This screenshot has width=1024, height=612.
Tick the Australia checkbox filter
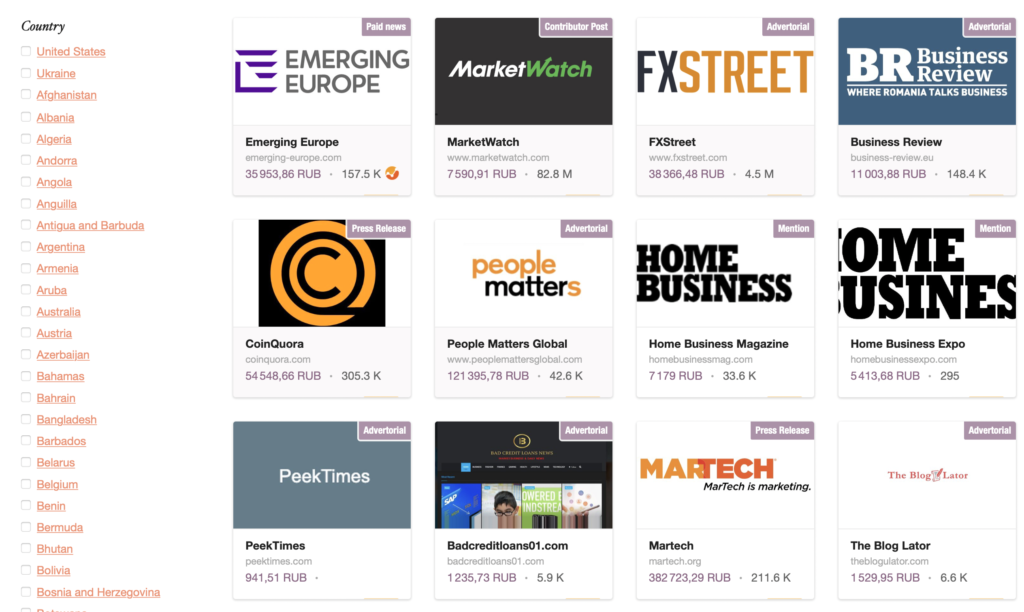pyautogui.click(x=25, y=311)
